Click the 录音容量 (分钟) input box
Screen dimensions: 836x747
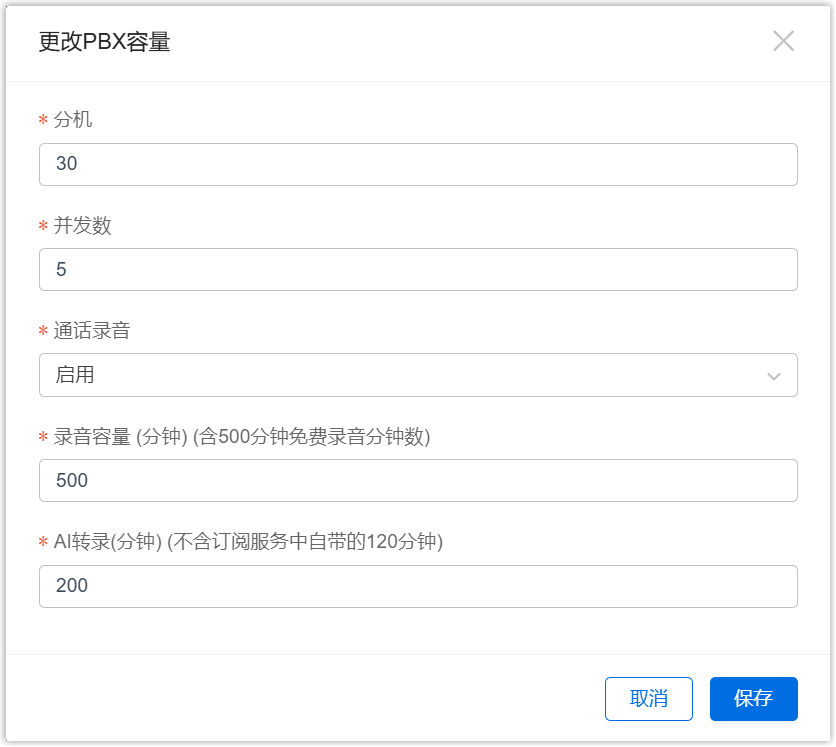418,481
